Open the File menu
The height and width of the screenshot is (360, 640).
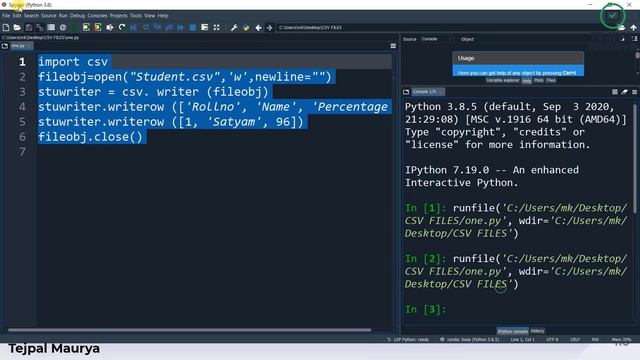[6, 16]
